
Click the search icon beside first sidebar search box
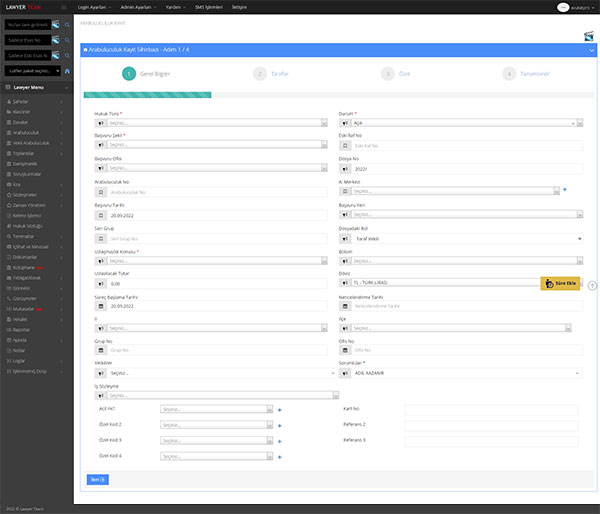pyautogui.click(x=67, y=25)
